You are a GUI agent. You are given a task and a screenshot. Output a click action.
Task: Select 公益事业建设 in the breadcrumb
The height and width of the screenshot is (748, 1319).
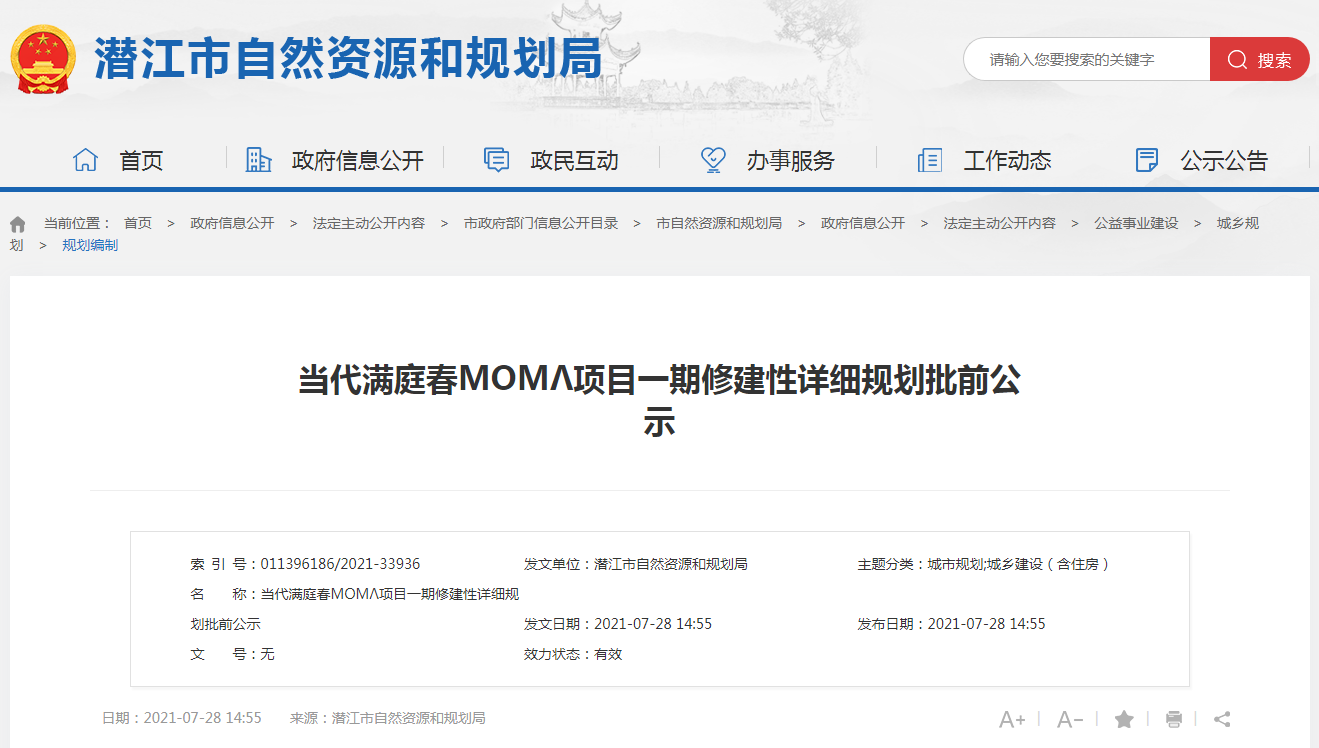click(1136, 223)
